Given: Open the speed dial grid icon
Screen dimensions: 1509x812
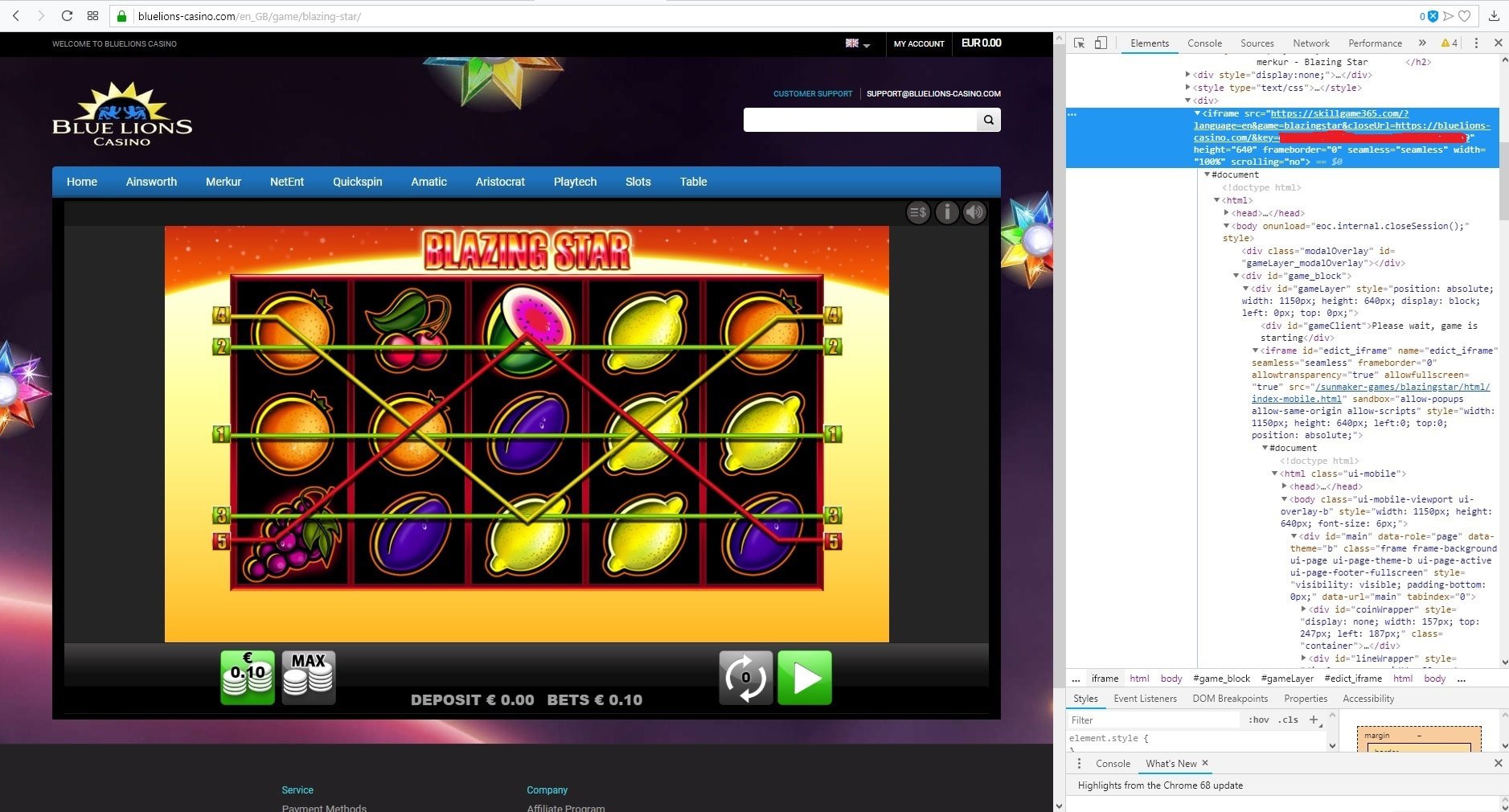Looking at the screenshot, I should (92, 16).
